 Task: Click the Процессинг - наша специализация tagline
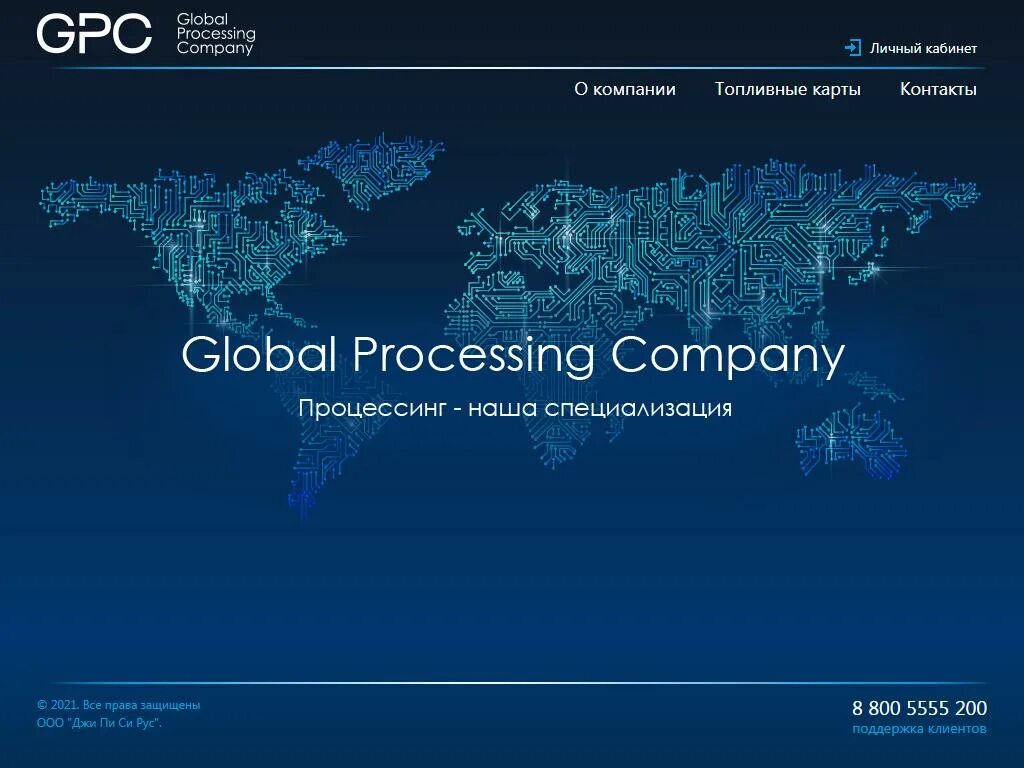pyautogui.click(x=515, y=408)
